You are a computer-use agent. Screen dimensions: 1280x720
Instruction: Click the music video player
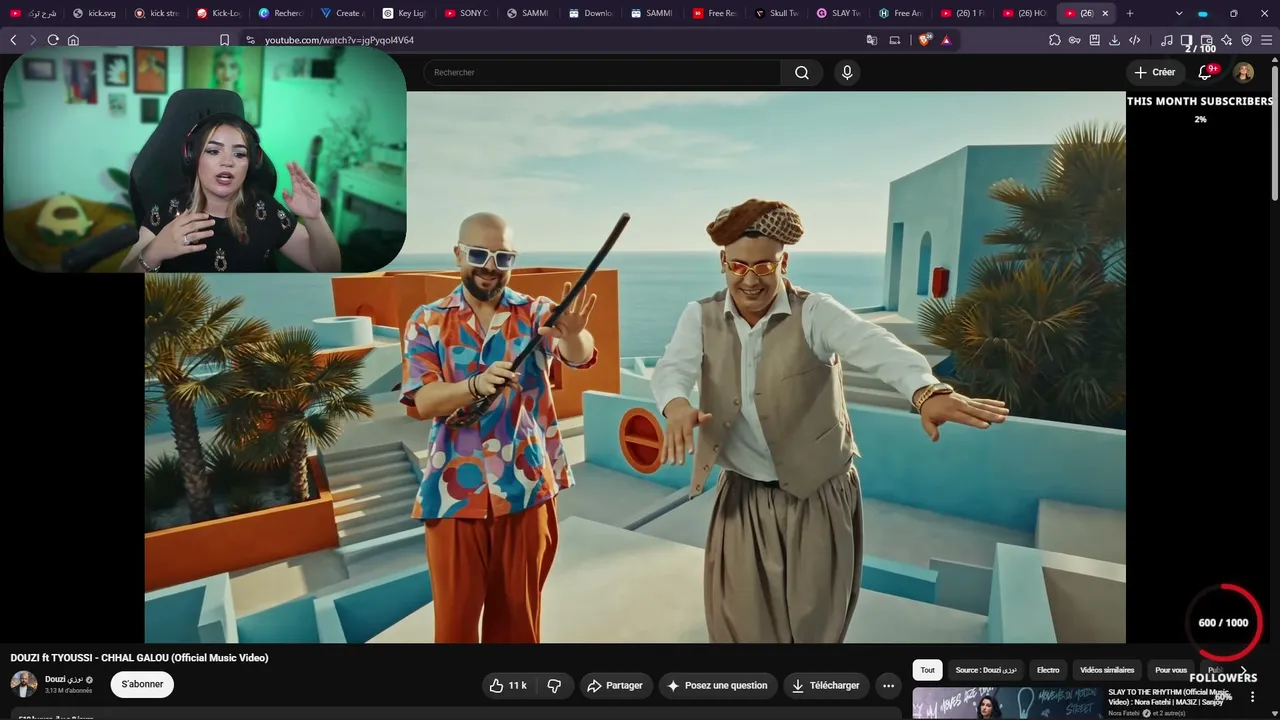[x=635, y=367]
